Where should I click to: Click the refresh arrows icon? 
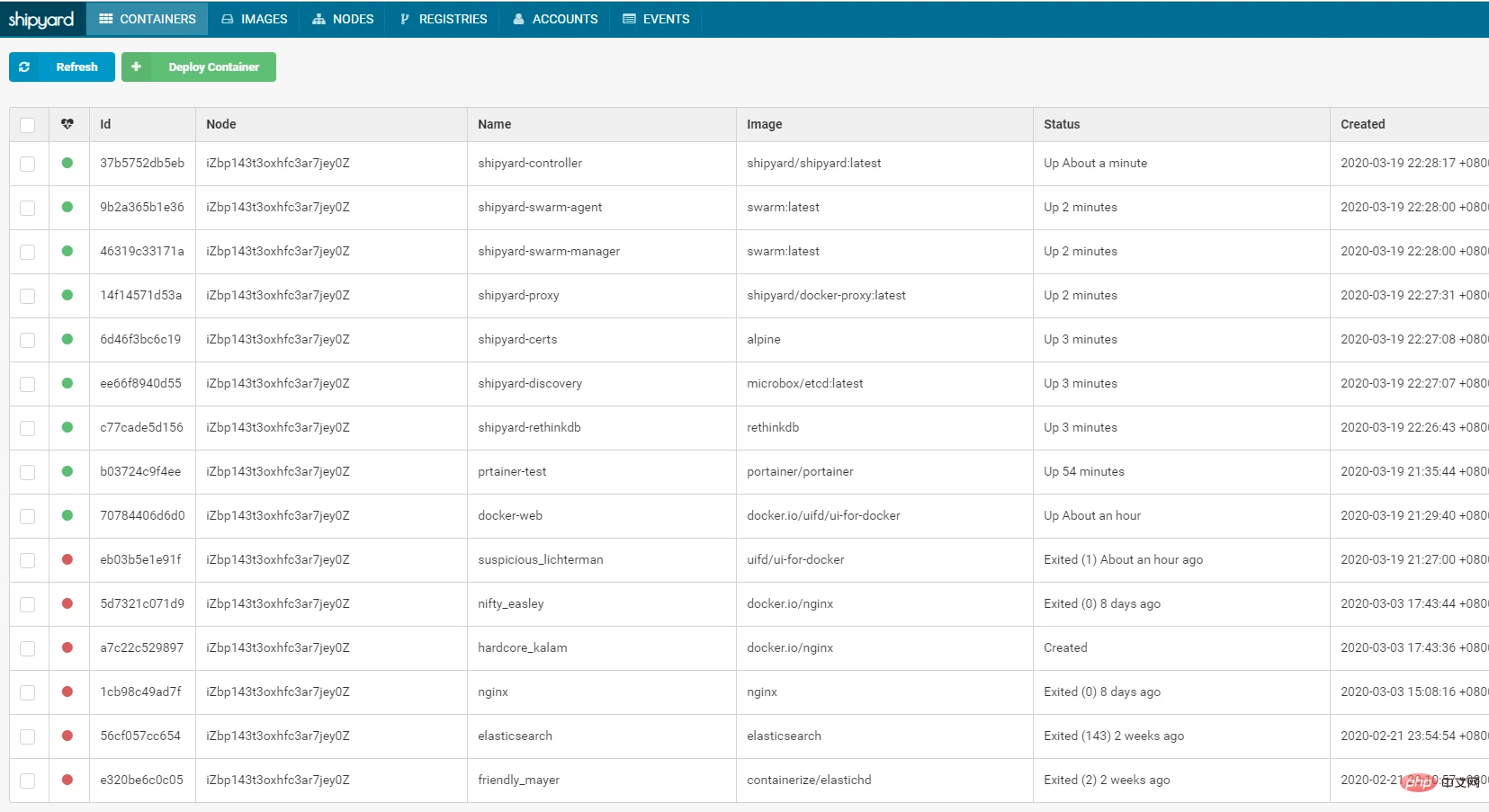pyautogui.click(x=24, y=67)
